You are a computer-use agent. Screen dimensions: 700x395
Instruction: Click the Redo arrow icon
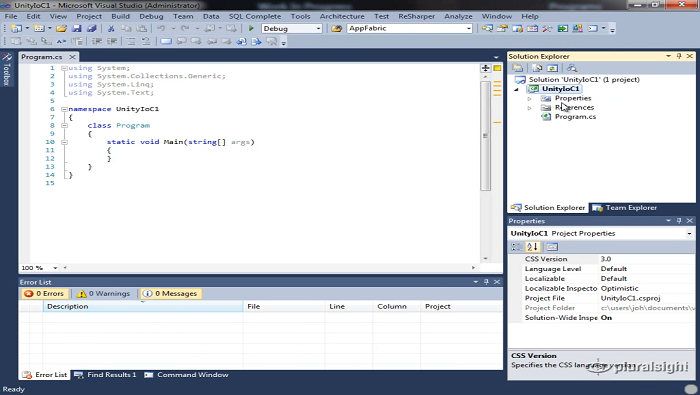(185, 29)
